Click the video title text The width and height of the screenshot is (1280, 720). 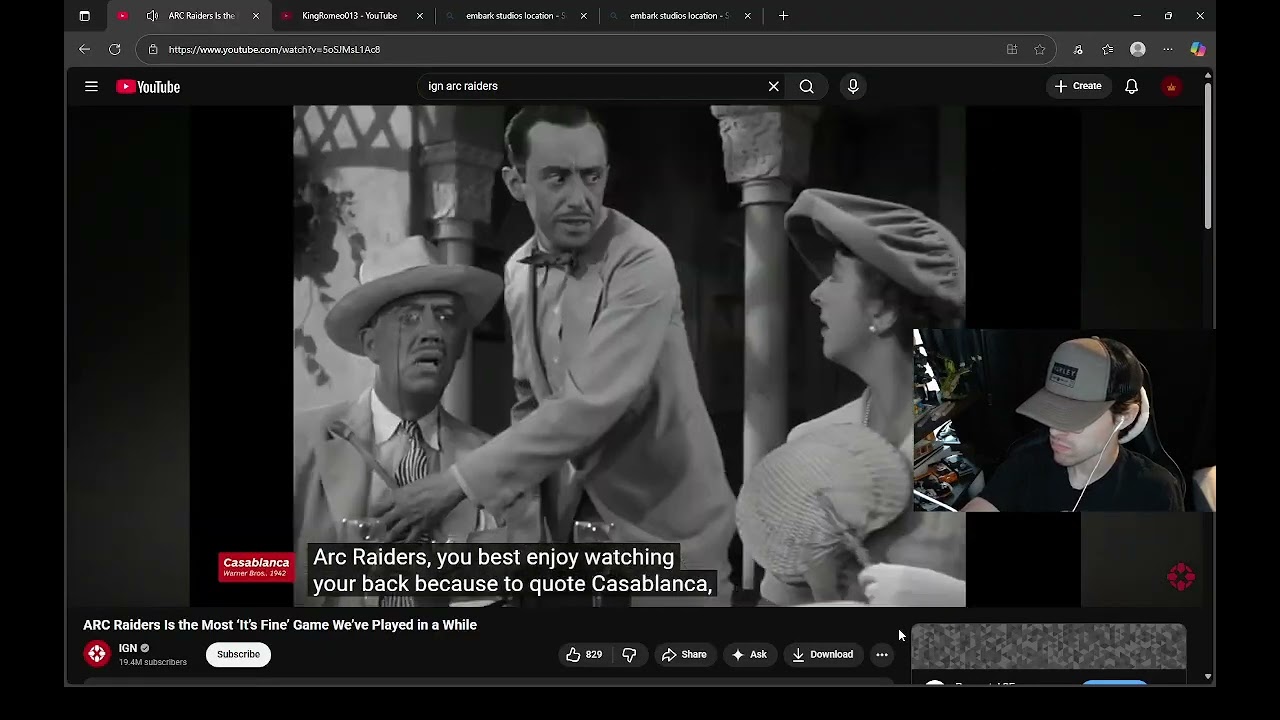(280, 625)
